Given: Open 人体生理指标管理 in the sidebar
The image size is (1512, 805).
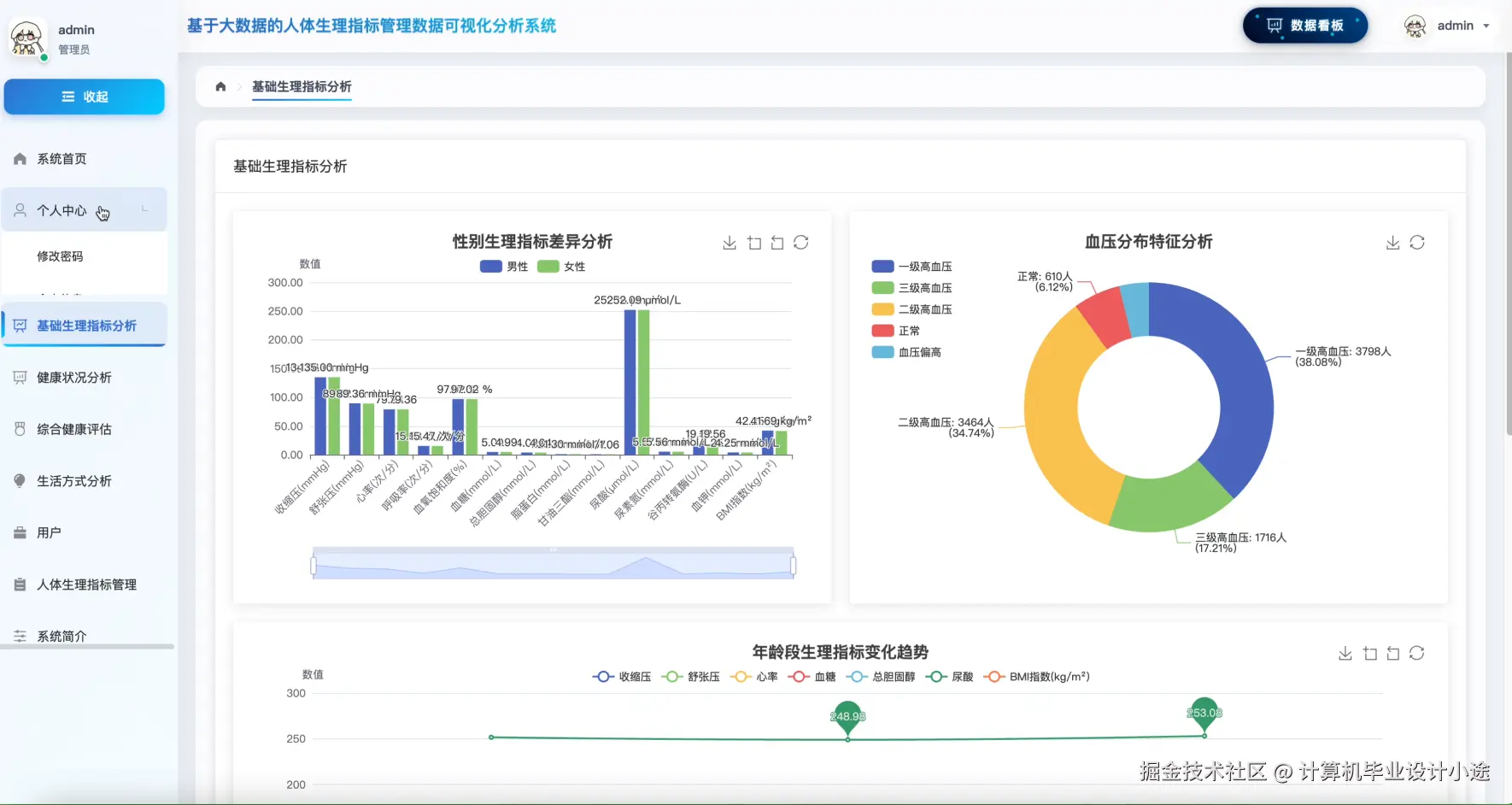Looking at the screenshot, I should pyautogui.click(x=84, y=585).
